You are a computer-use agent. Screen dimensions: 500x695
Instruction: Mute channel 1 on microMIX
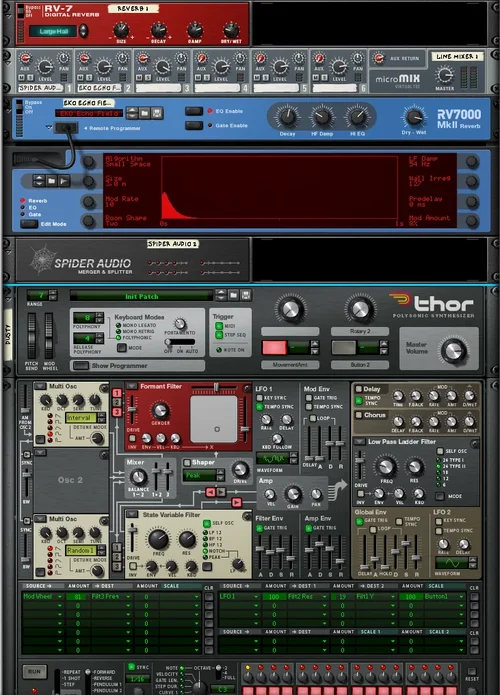point(21,78)
